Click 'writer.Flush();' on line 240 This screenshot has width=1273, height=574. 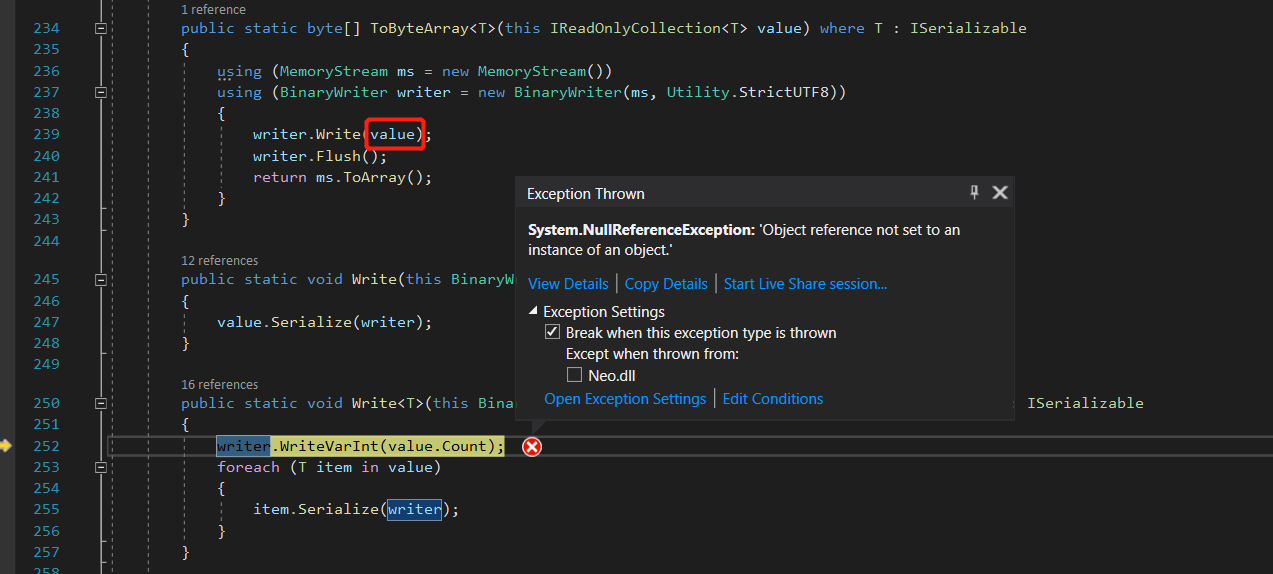tap(320, 156)
